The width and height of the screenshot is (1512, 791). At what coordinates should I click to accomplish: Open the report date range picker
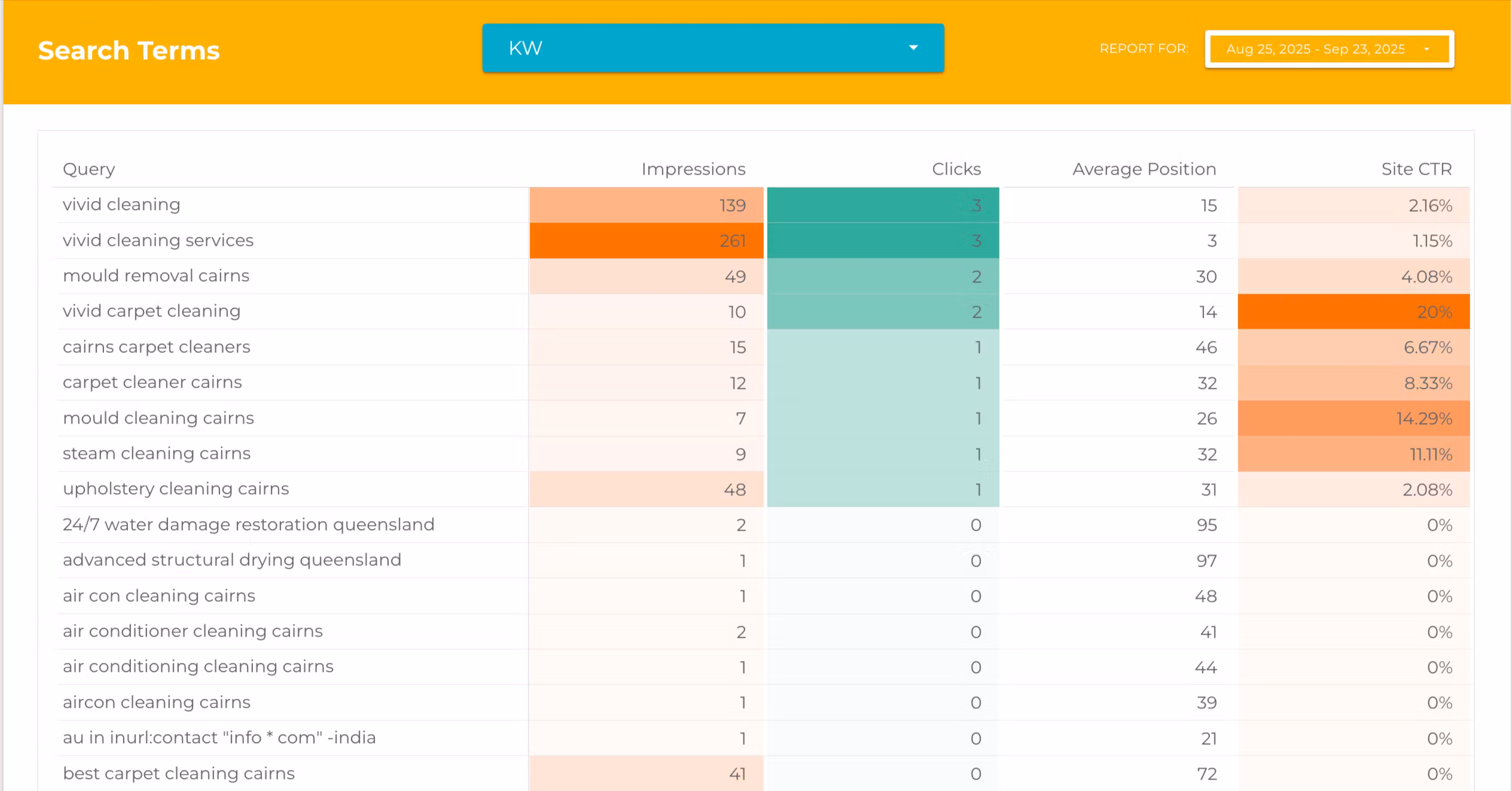1328,49
